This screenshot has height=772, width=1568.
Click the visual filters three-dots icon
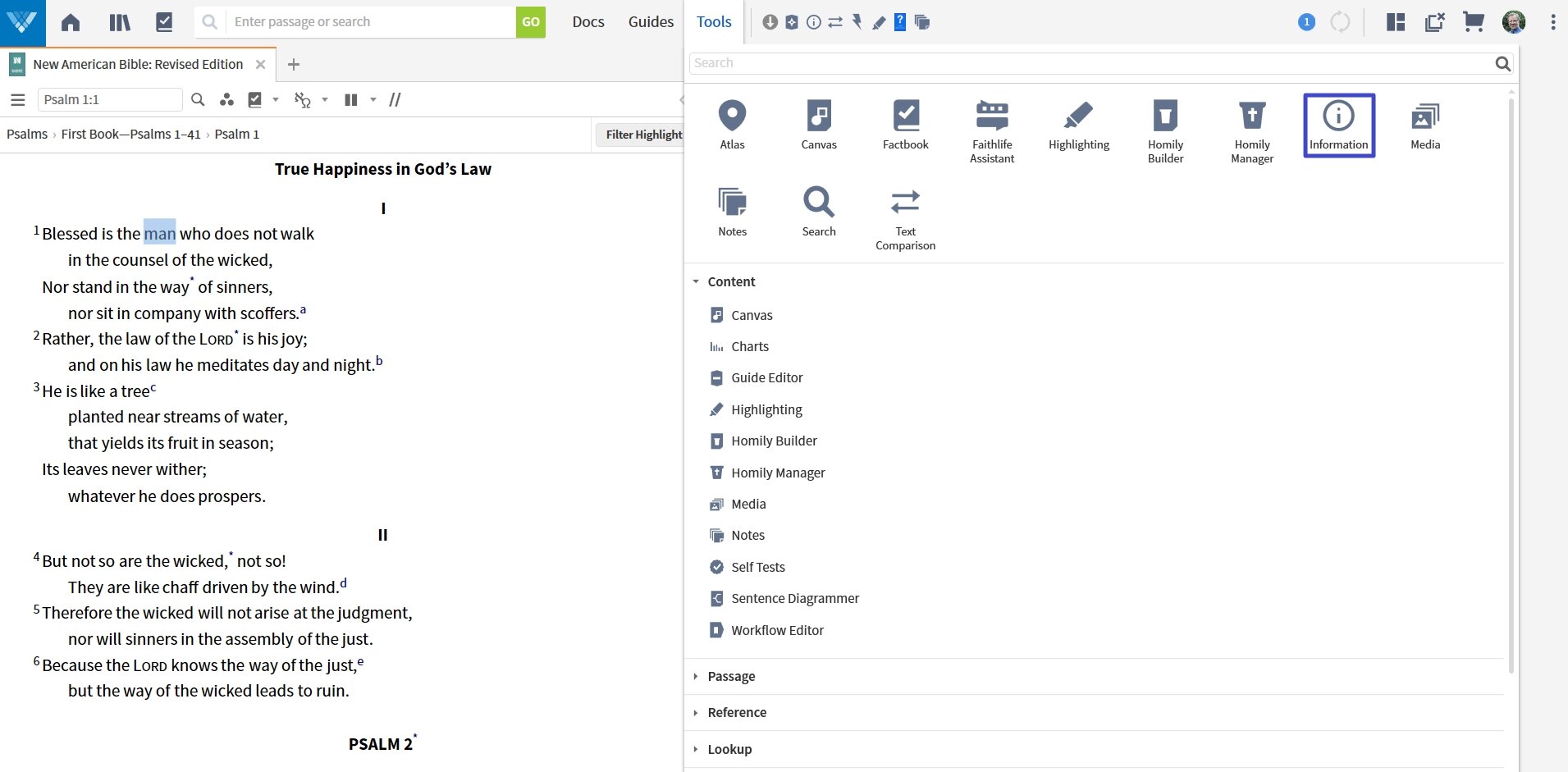pyautogui.click(x=226, y=99)
